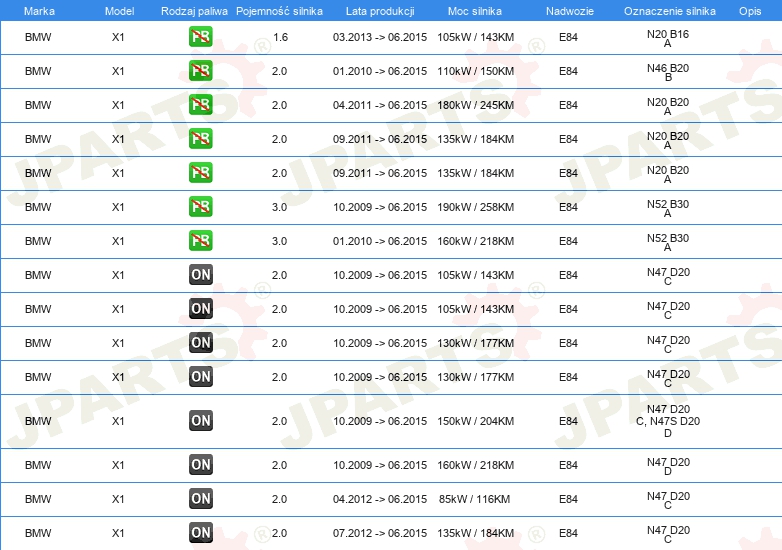
Task: Click the 'Nadwozie' column header
Action: (x=570, y=11)
